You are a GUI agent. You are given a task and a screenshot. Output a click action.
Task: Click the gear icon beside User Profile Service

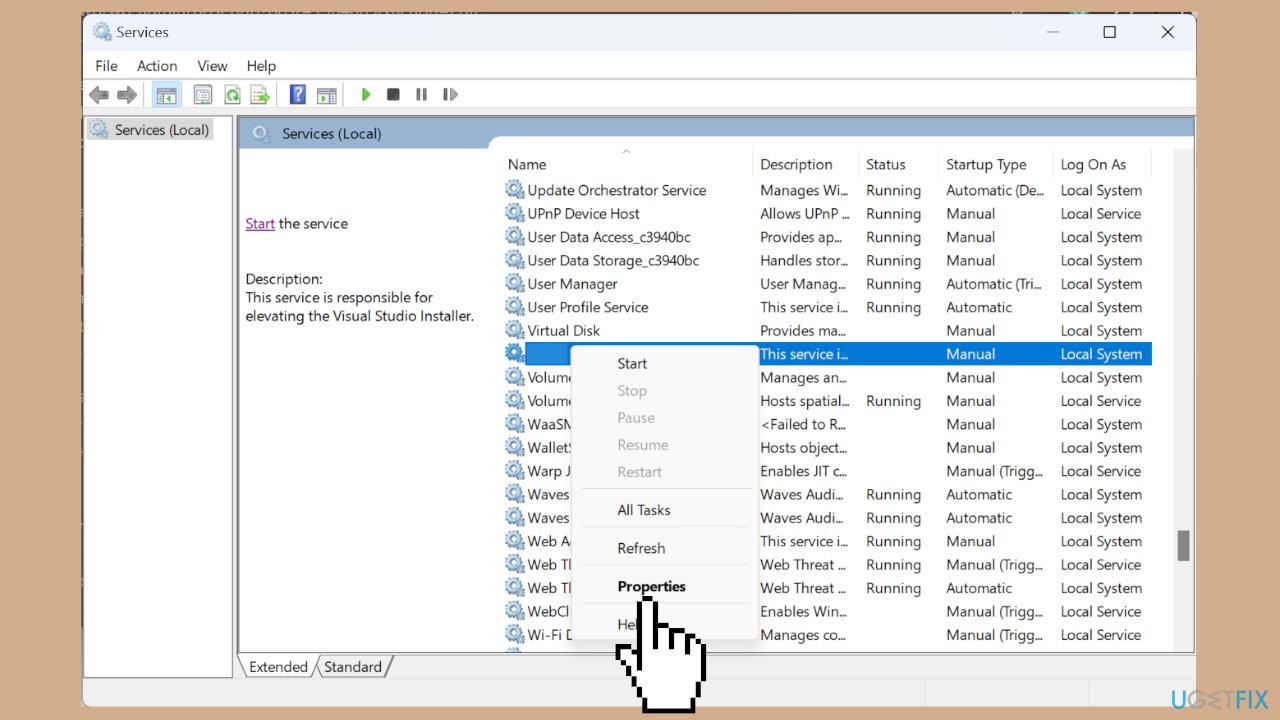point(514,307)
